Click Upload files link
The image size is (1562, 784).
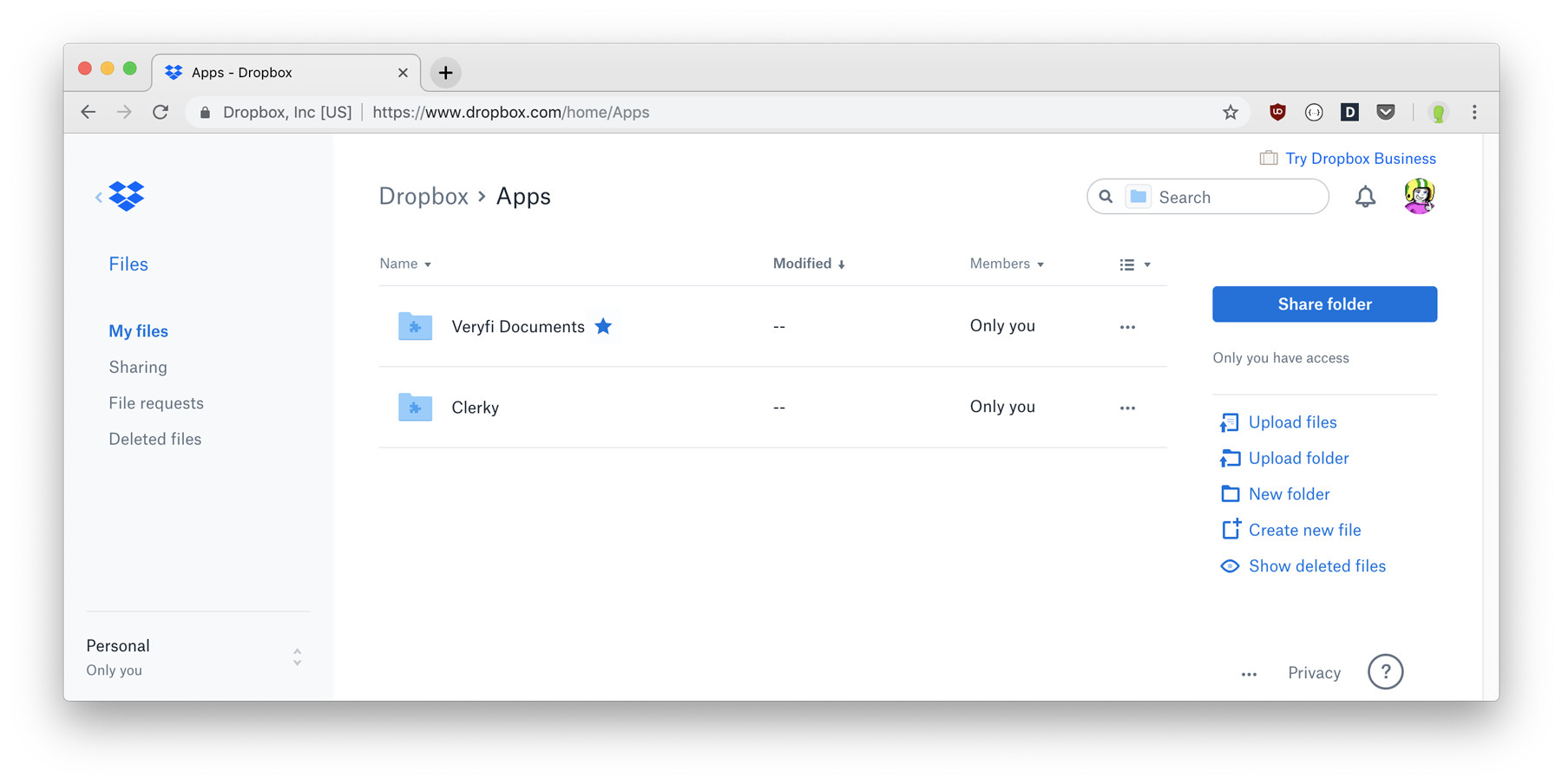click(x=1278, y=422)
